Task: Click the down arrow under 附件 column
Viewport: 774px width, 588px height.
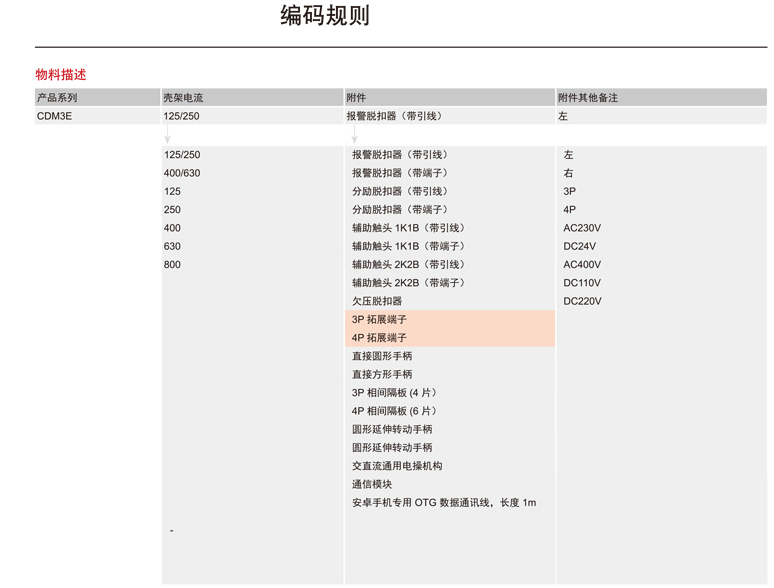Action: click(353, 136)
